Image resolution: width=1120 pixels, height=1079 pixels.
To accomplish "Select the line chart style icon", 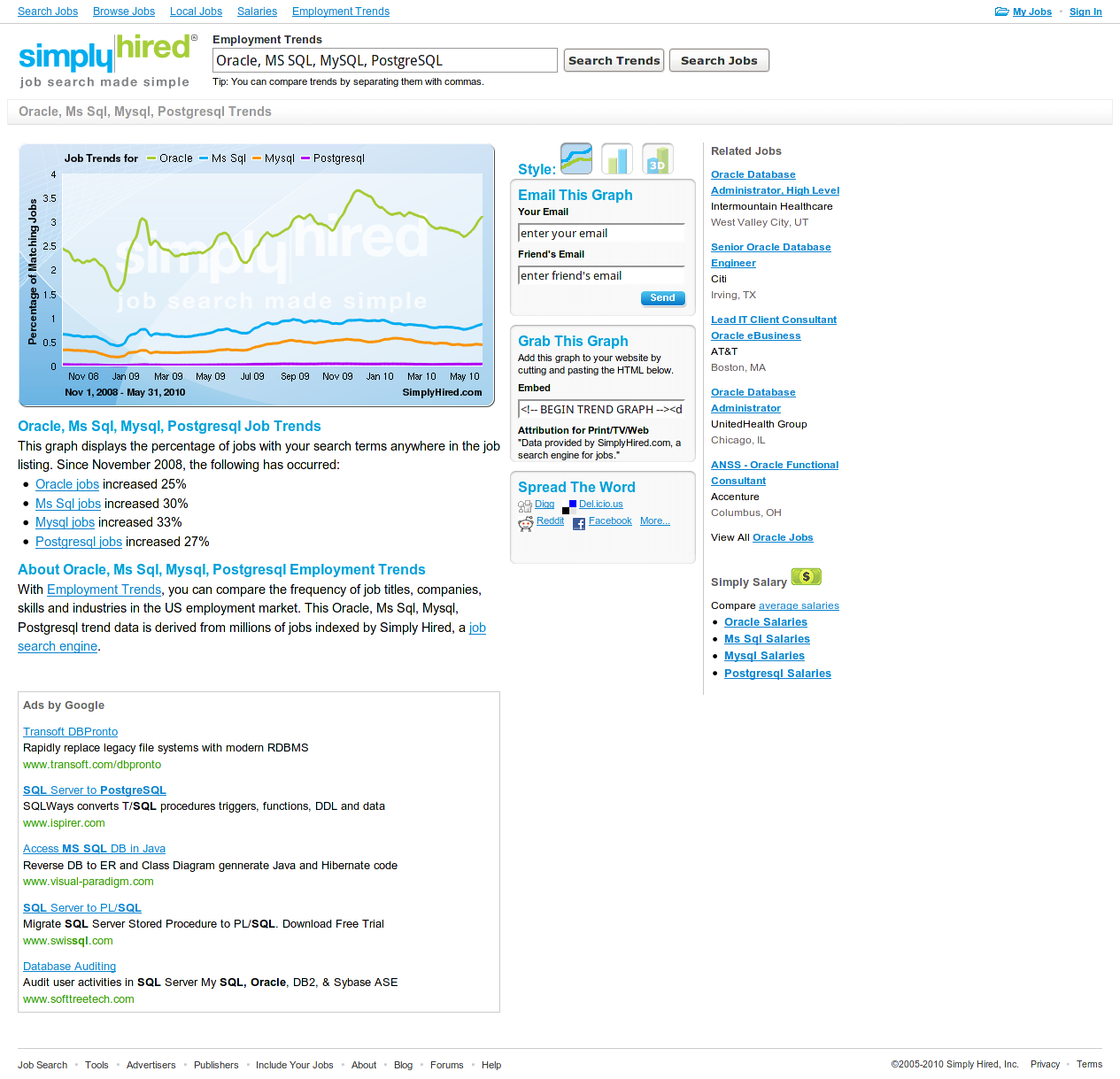I will point(576,158).
